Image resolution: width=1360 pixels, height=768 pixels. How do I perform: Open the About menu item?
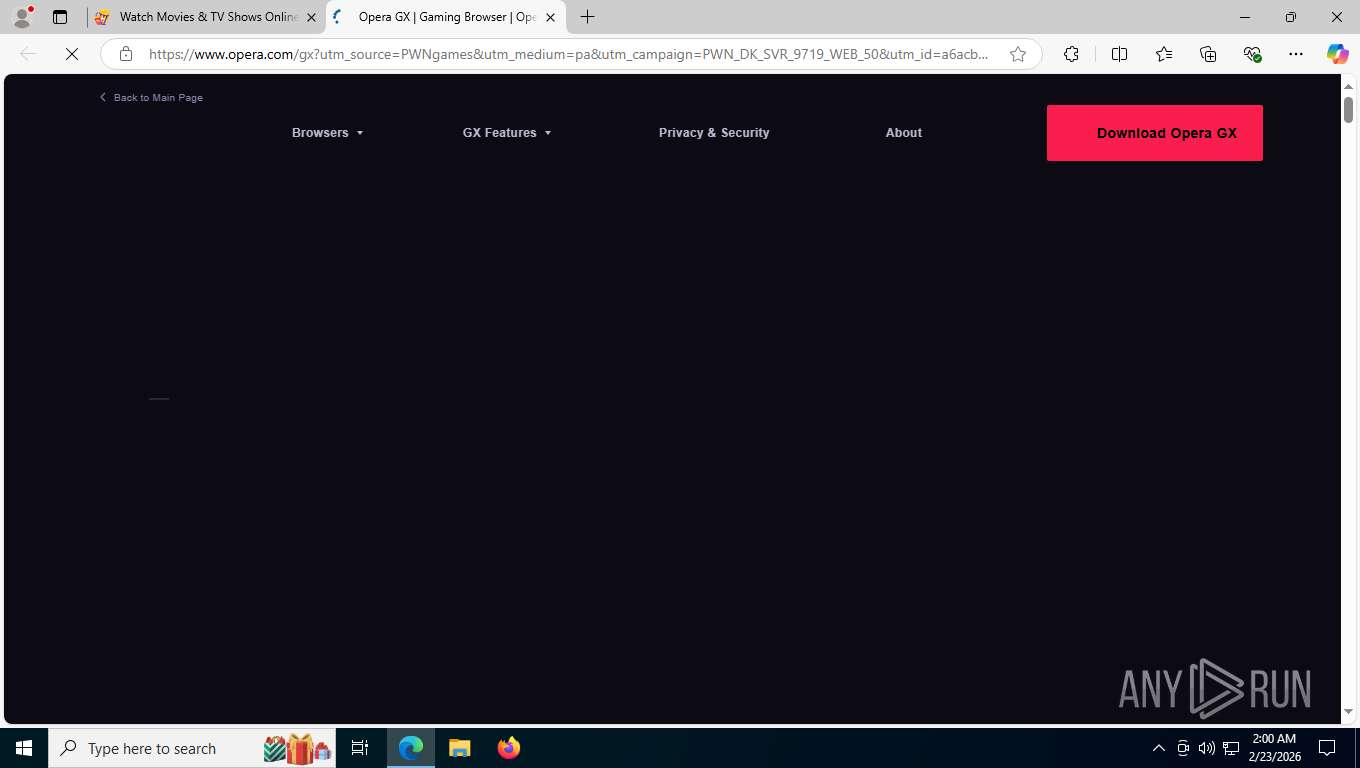904,133
